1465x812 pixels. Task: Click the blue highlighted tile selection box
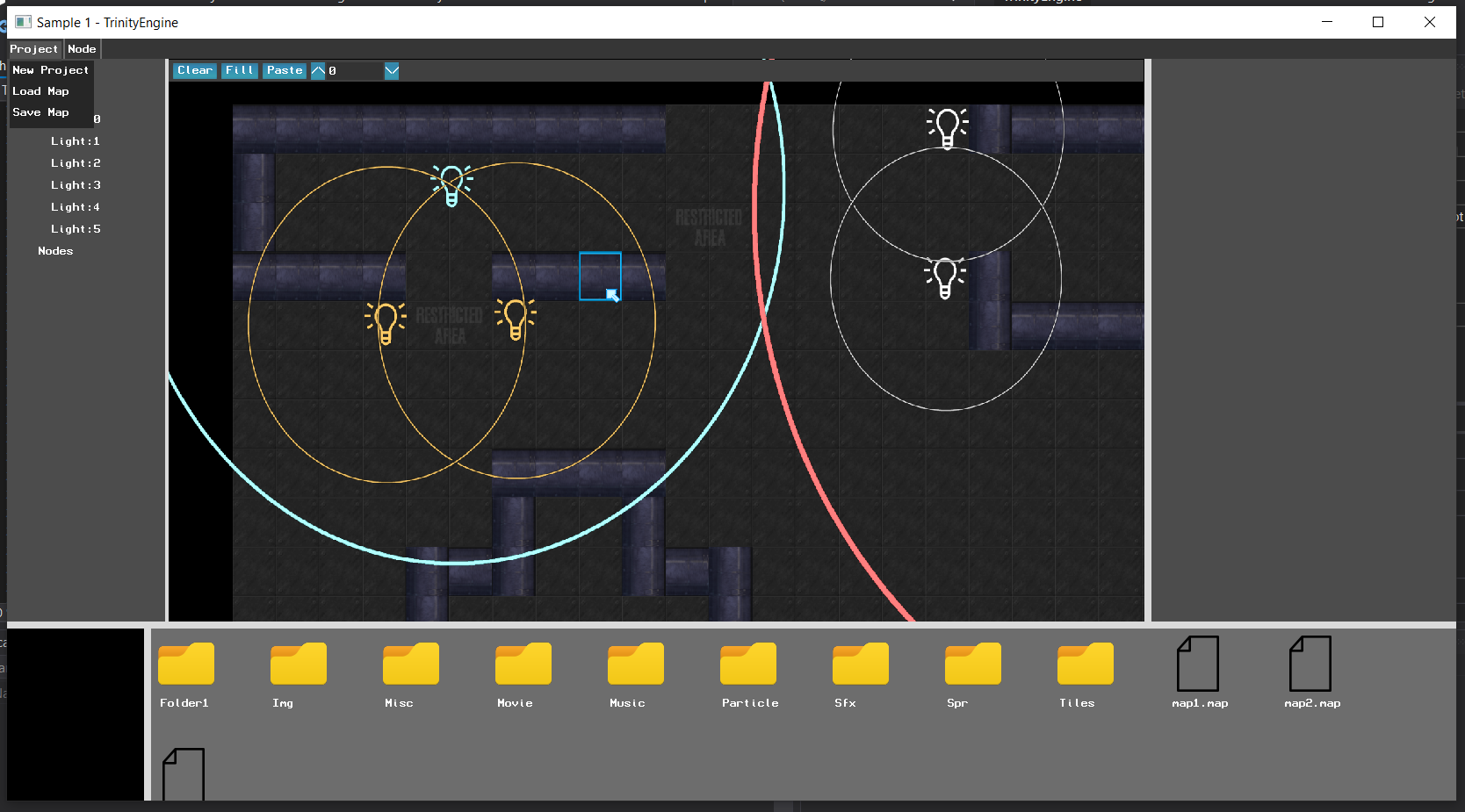coord(600,276)
